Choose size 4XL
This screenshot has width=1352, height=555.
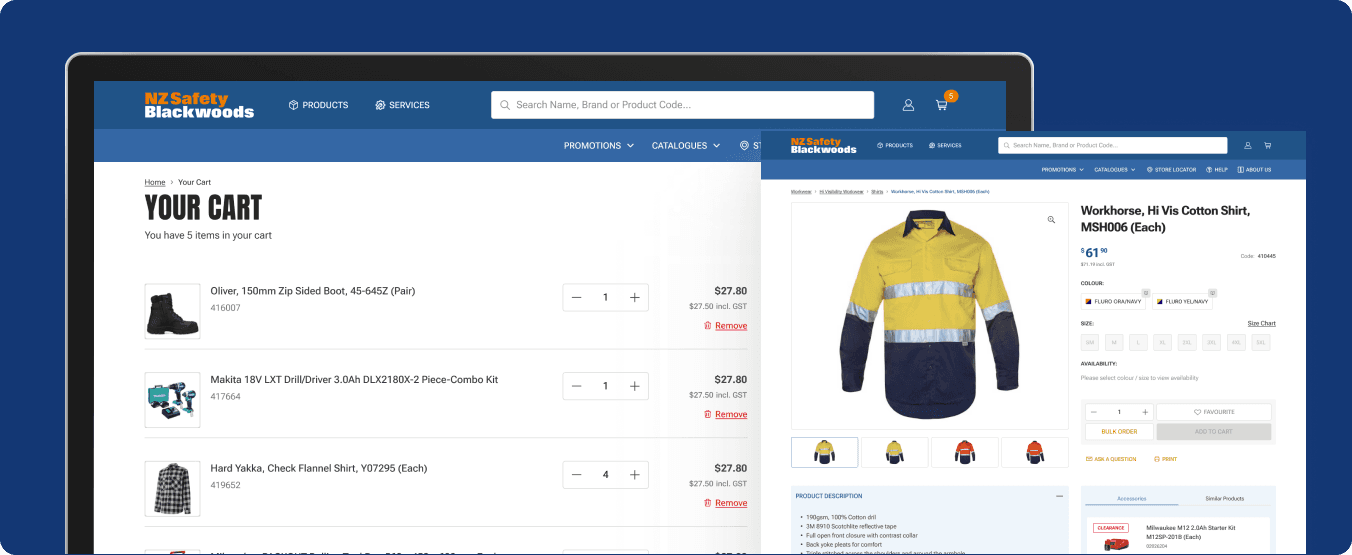[1236, 342]
